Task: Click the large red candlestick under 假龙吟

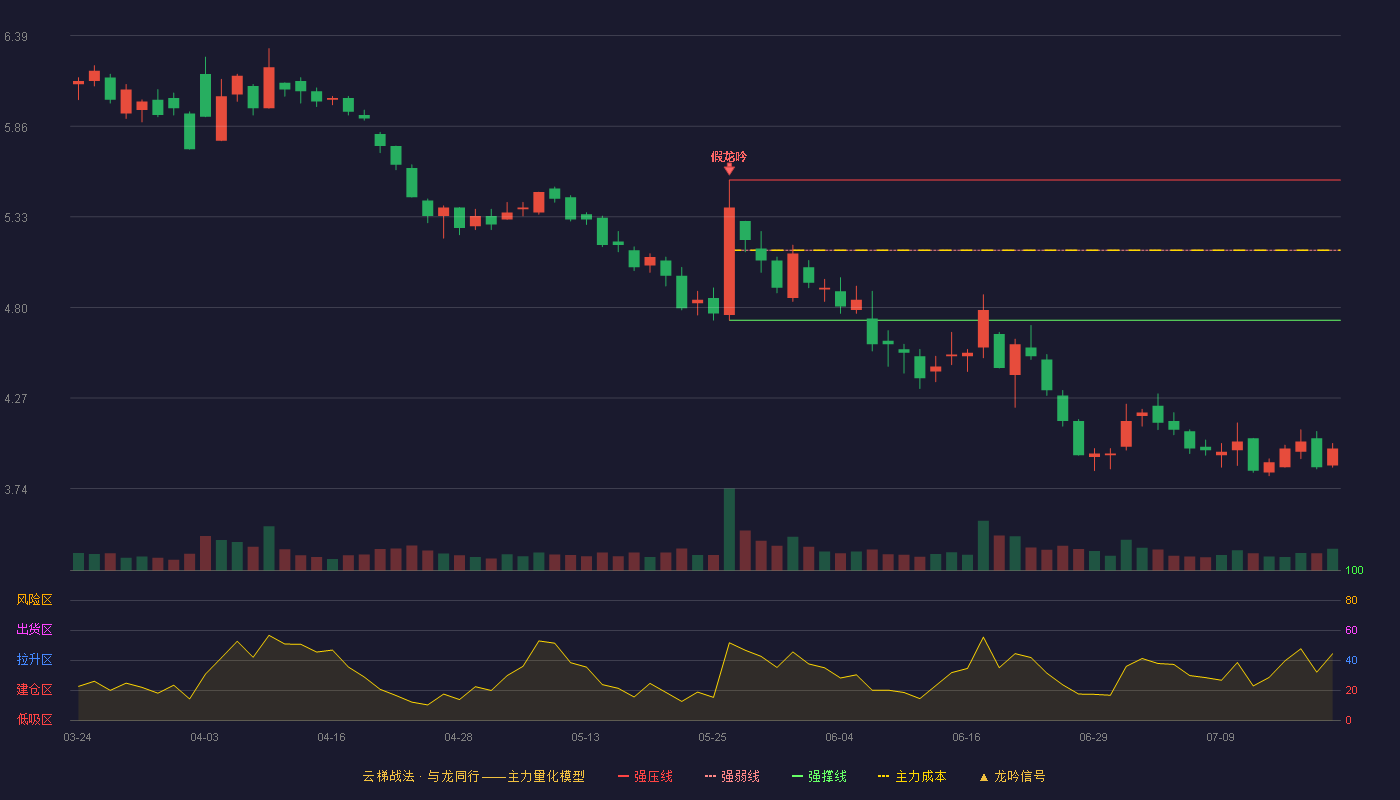Action: (x=729, y=261)
